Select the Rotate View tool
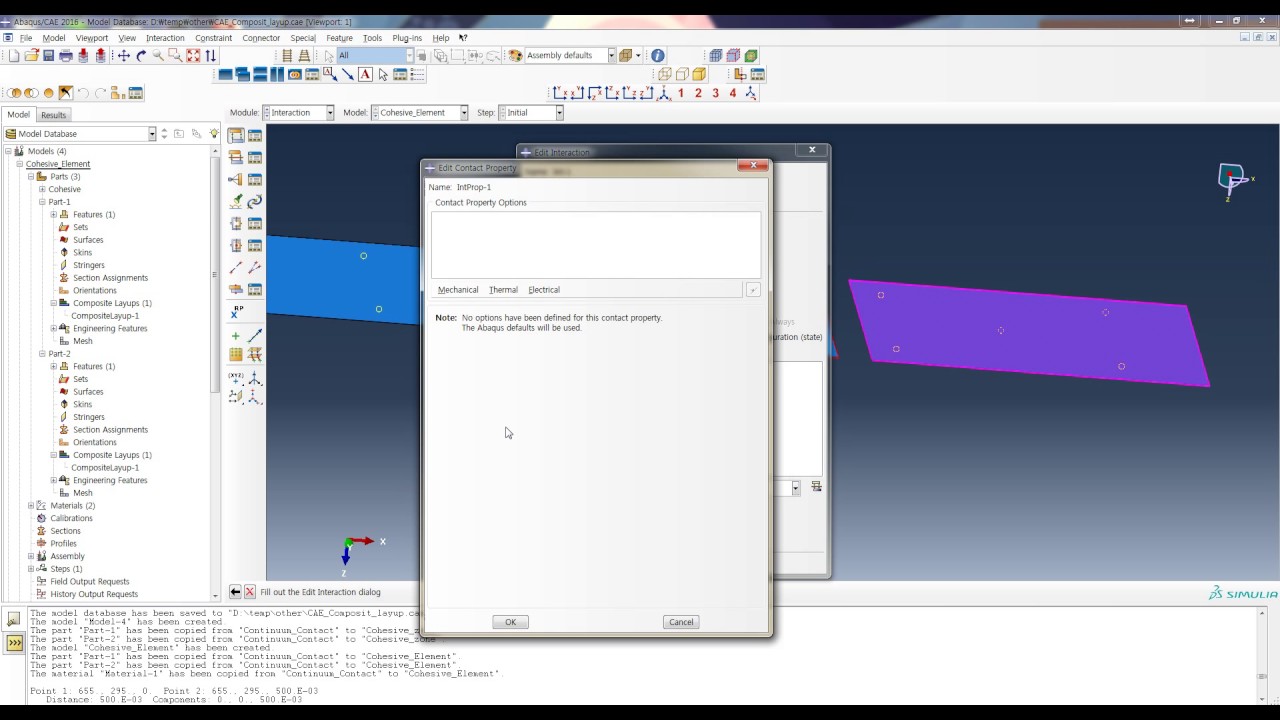1280x720 pixels. pyautogui.click(x=141, y=56)
